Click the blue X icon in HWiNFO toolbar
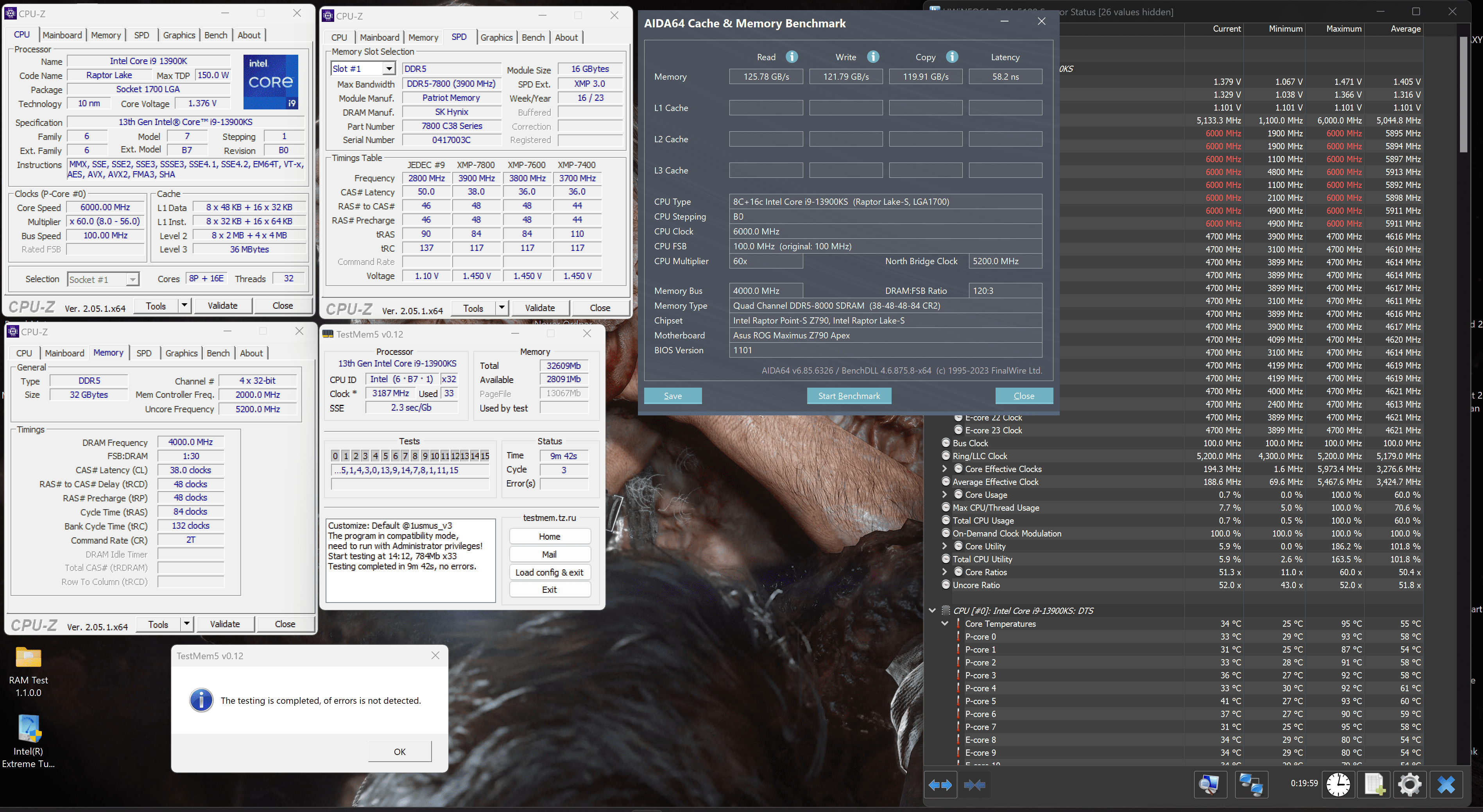The width and height of the screenshot is (1483, 812). pos(1445,784)
